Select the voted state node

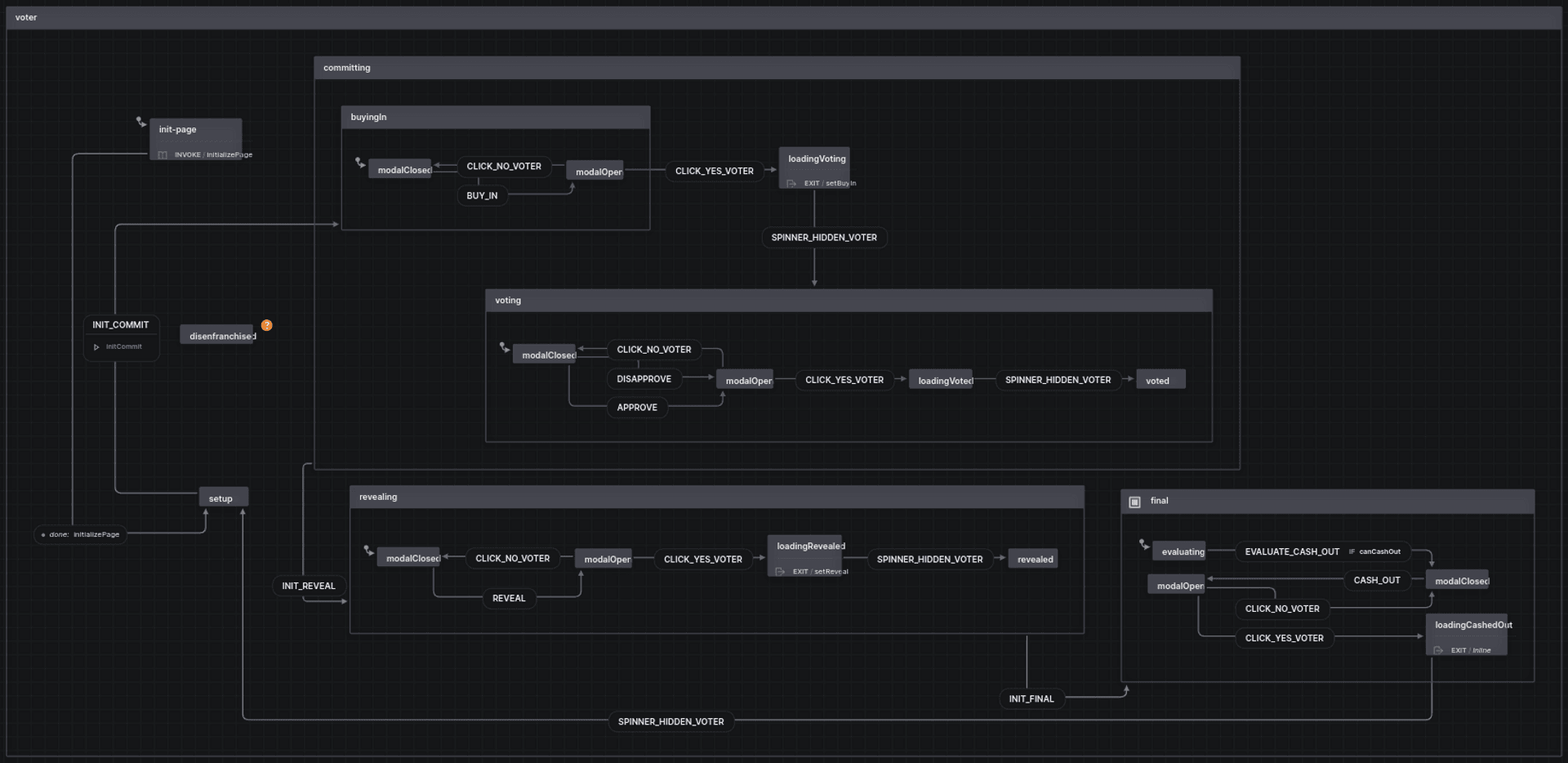coord(1160,380)
